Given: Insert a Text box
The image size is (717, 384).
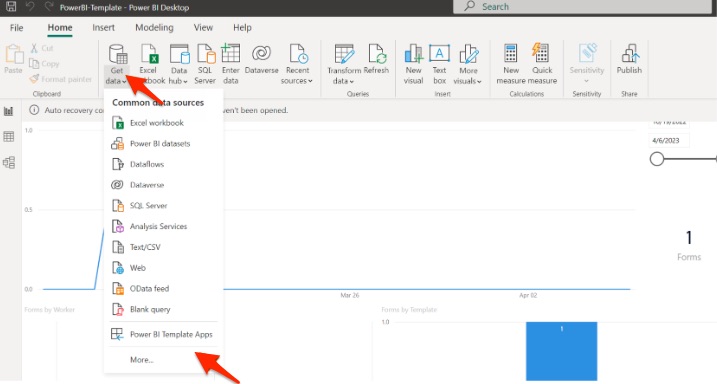Looking at the screenshot, I should click(439, 64).
